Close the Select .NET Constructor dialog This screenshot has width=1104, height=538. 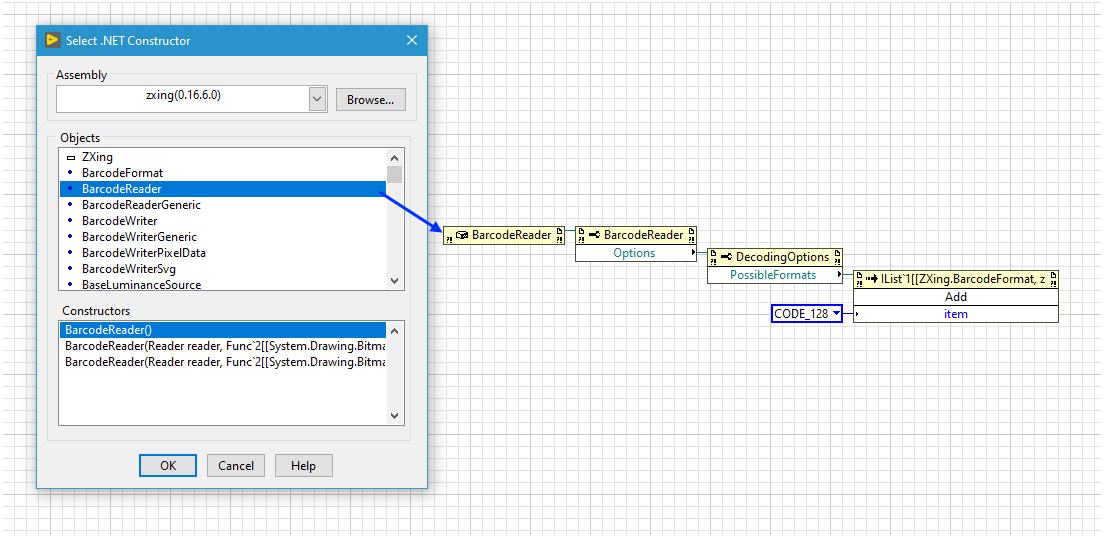(411, 40)
